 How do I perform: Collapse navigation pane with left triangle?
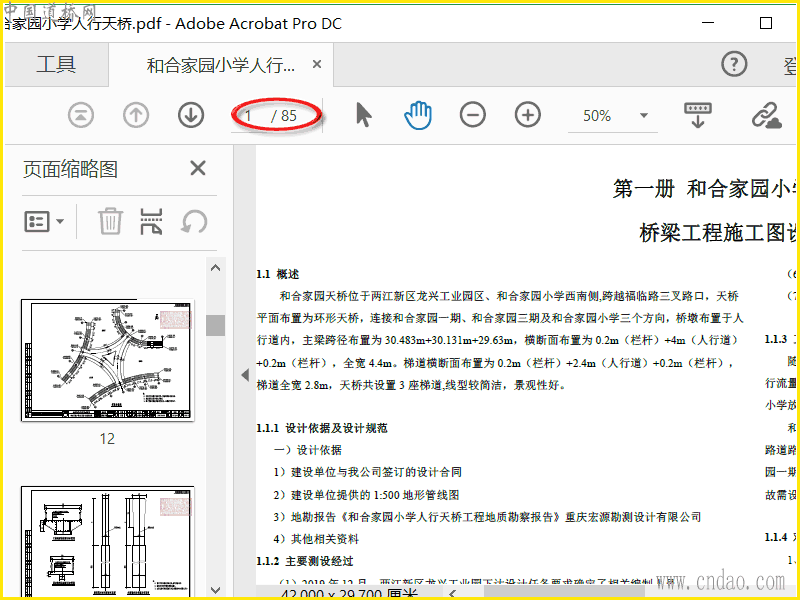[245, 375]
